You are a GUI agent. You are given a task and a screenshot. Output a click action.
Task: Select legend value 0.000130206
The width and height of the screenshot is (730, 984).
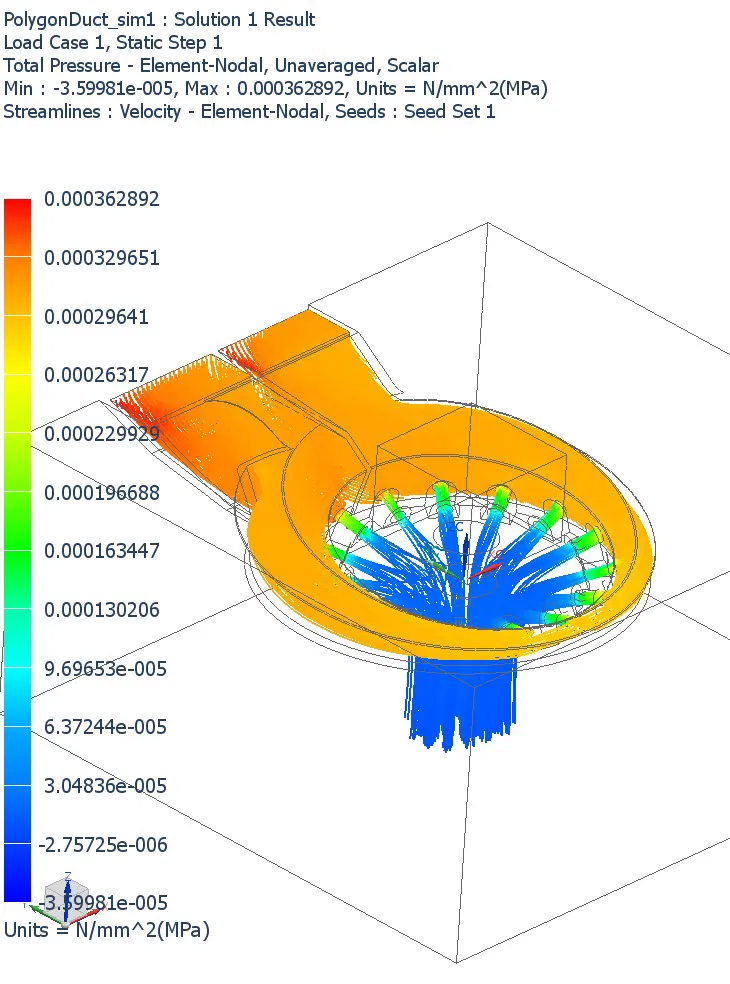(x=102, y=609)
